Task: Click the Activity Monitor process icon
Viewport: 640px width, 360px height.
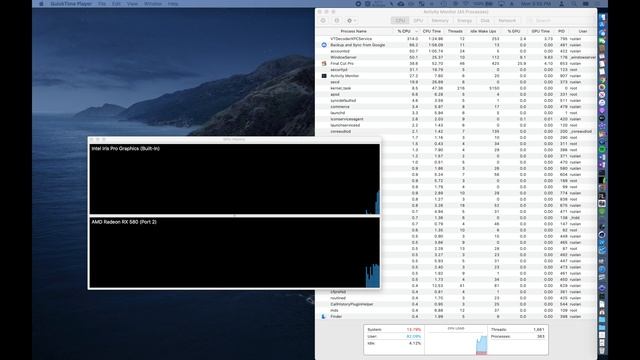Action: pos(324,76)
